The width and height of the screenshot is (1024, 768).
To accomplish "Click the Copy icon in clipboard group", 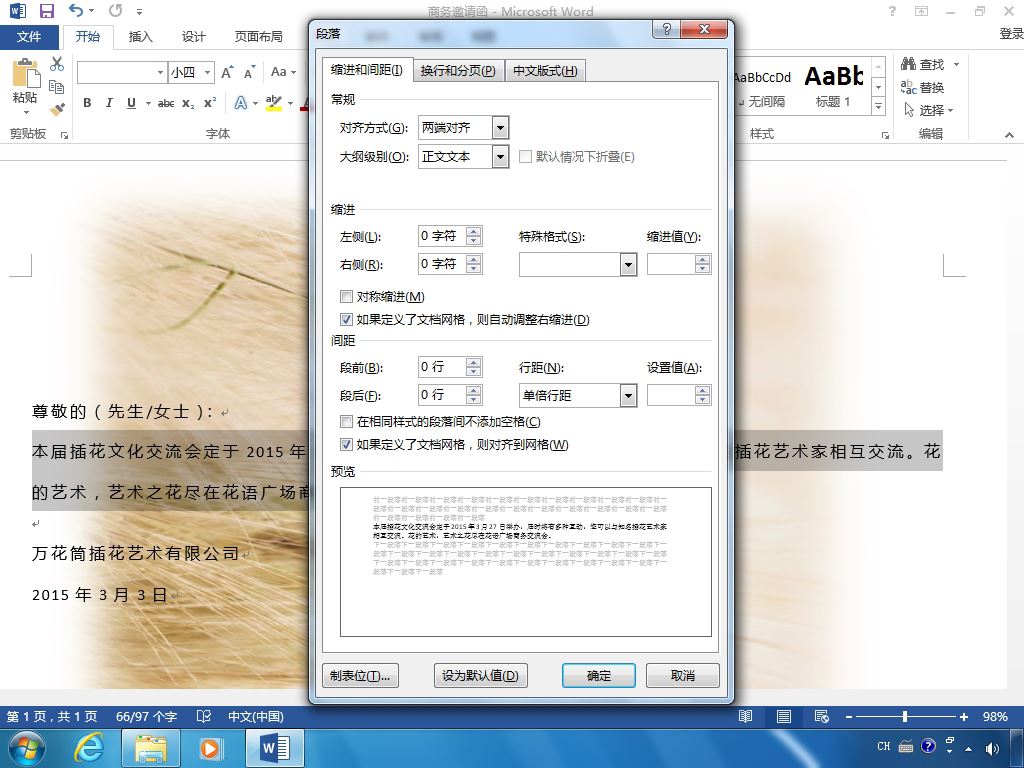I will pyautogui.click(x=57, y=87).
